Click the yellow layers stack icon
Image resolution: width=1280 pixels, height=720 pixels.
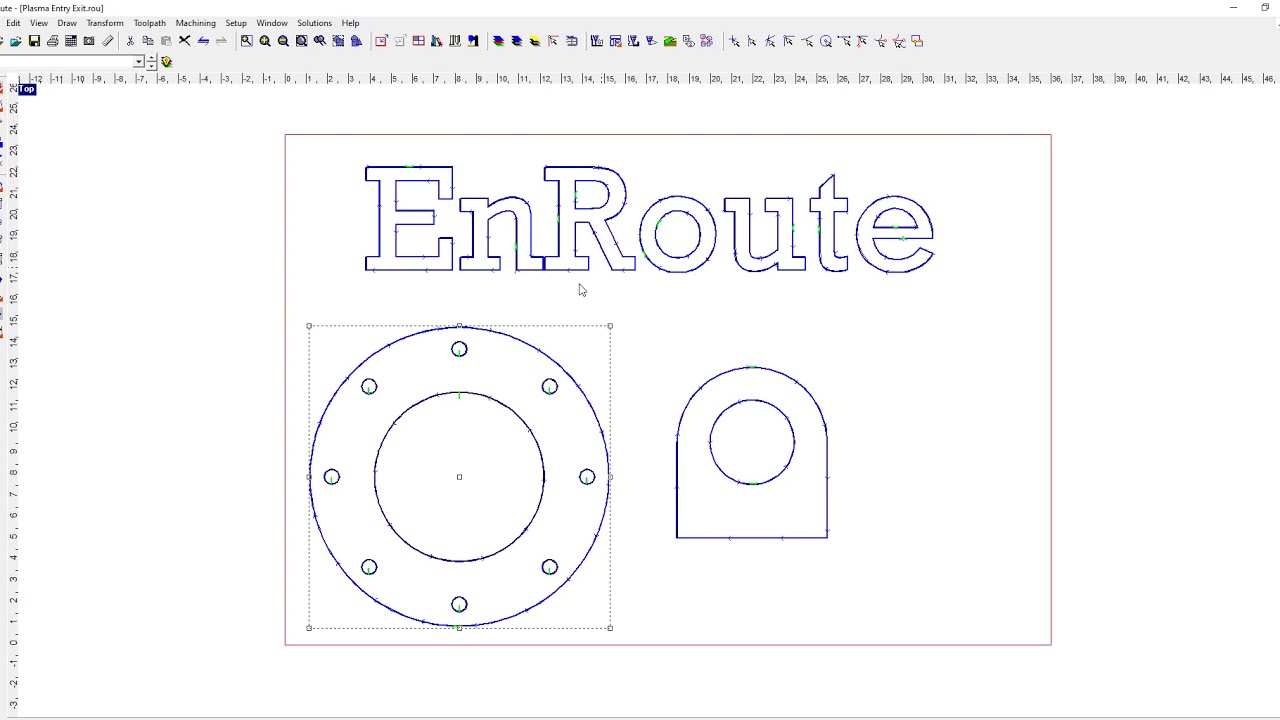point(535,41)
